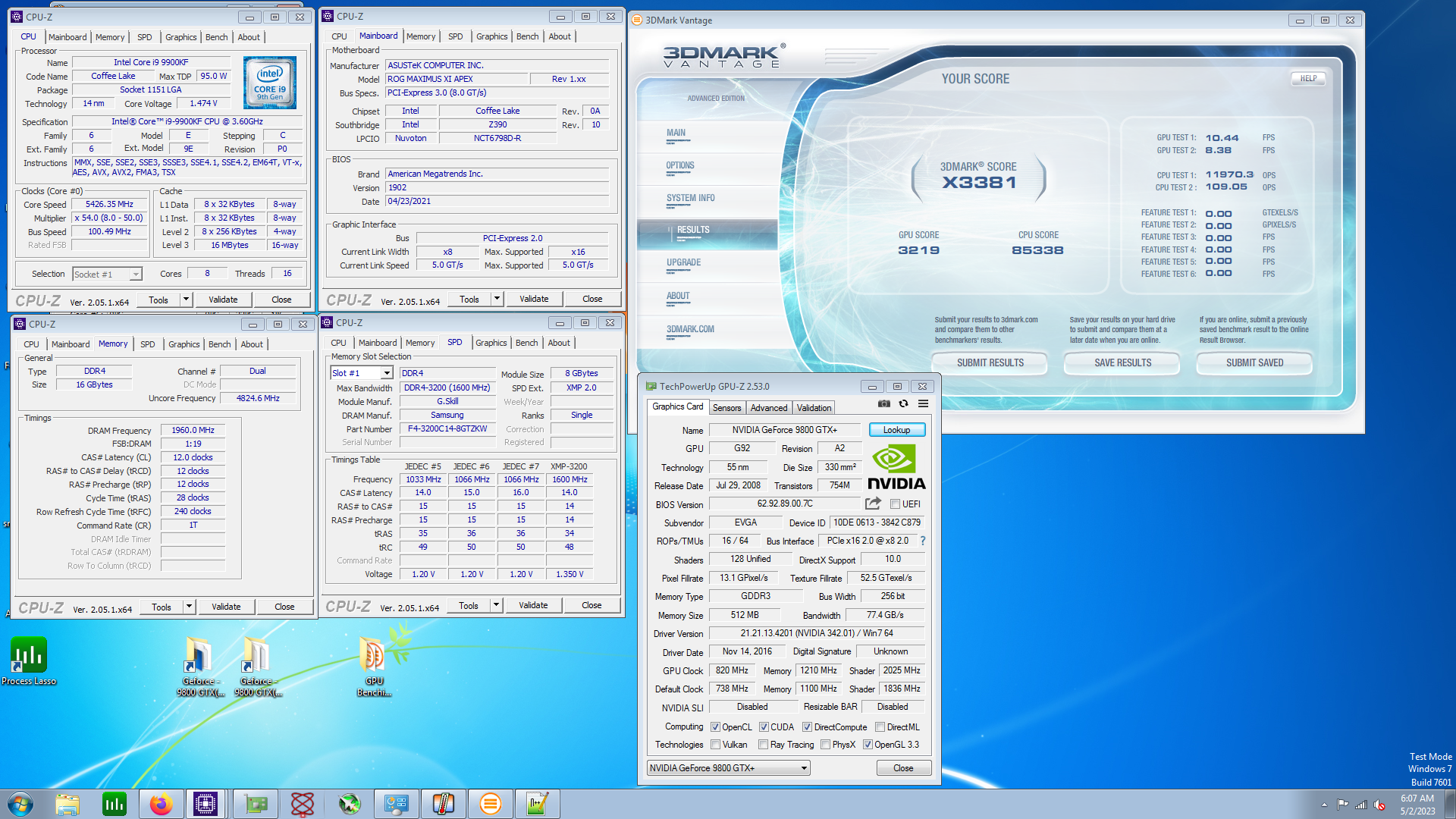Toggle the Vulkan checkbox
The image size is (1456, 819).
pyautogui.click(x=715, y=745)
